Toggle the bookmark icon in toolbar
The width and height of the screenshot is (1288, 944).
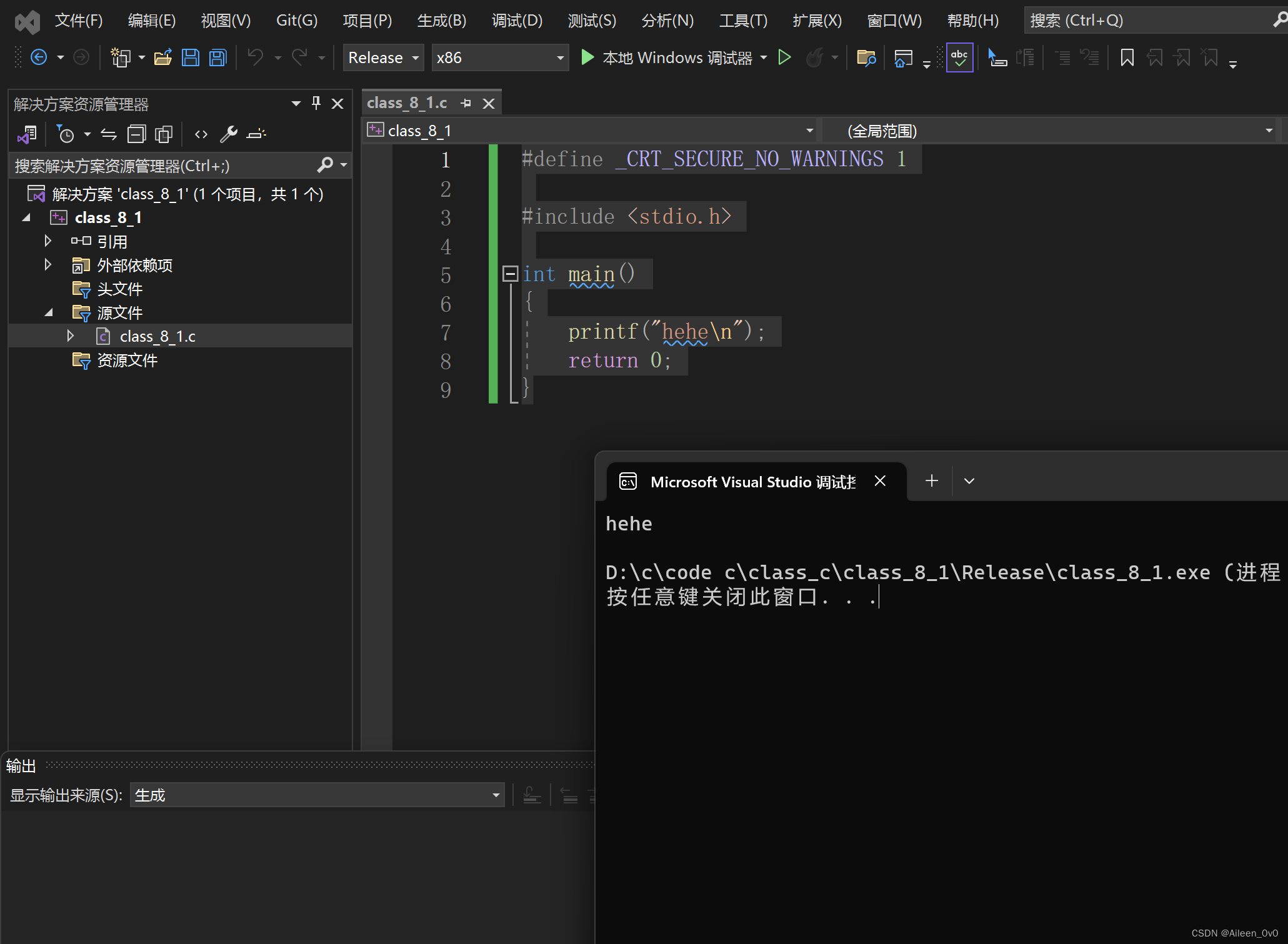1127,58
